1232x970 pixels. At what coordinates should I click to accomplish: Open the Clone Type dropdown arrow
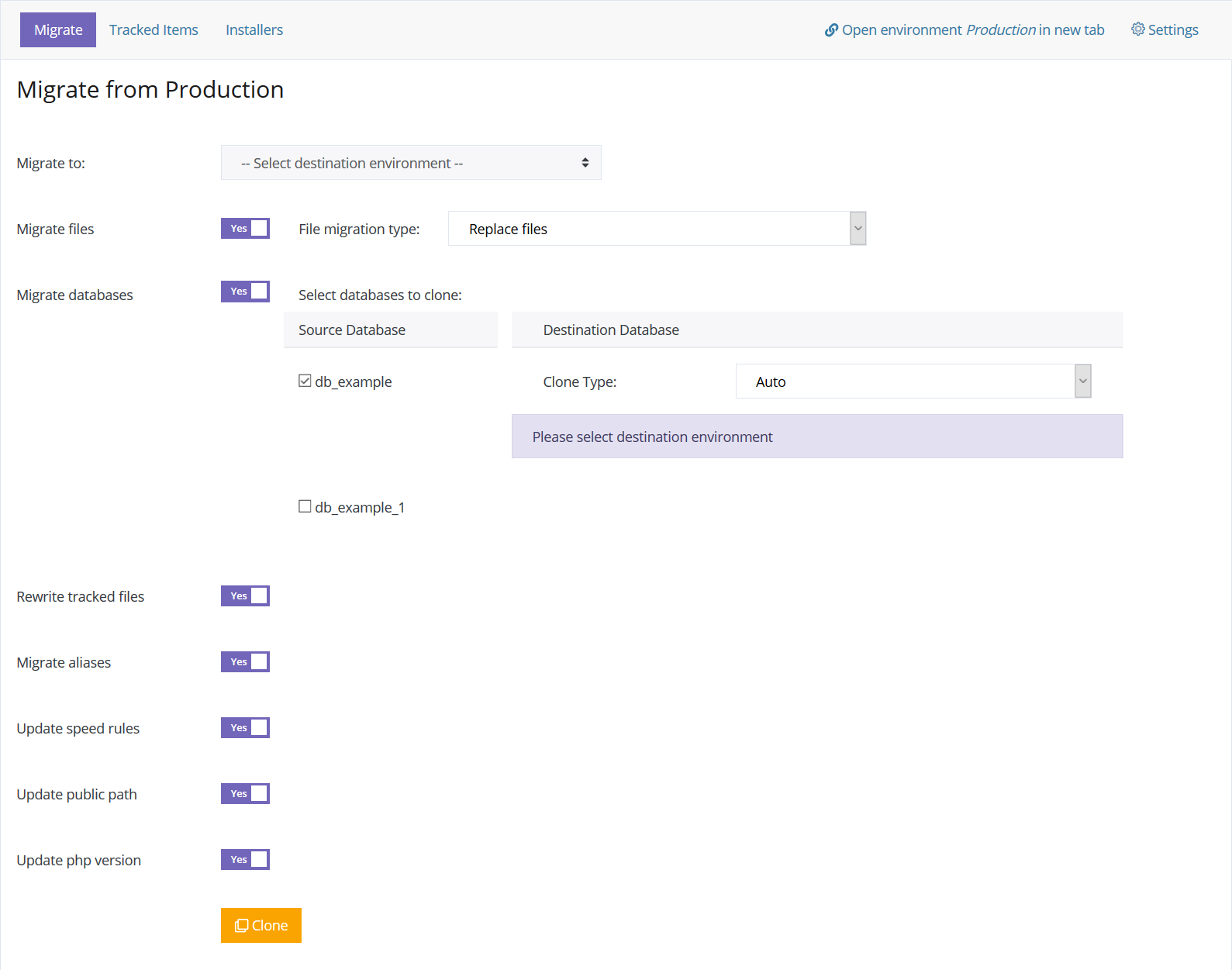1082,381
